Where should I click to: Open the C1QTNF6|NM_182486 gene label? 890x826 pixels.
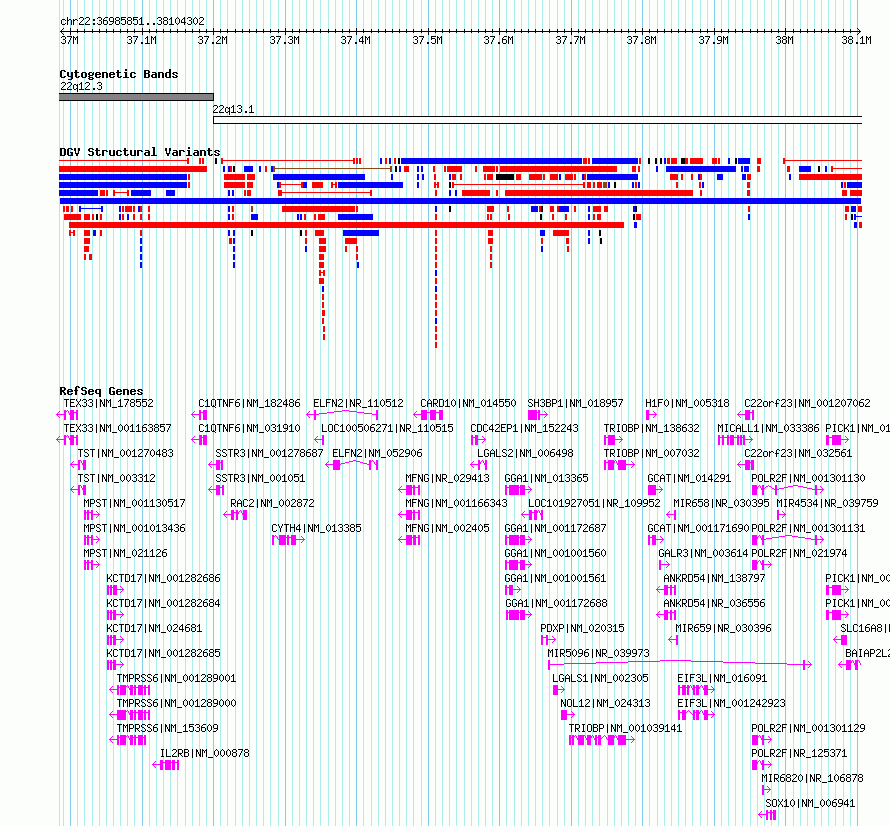(x=249, y=403)
